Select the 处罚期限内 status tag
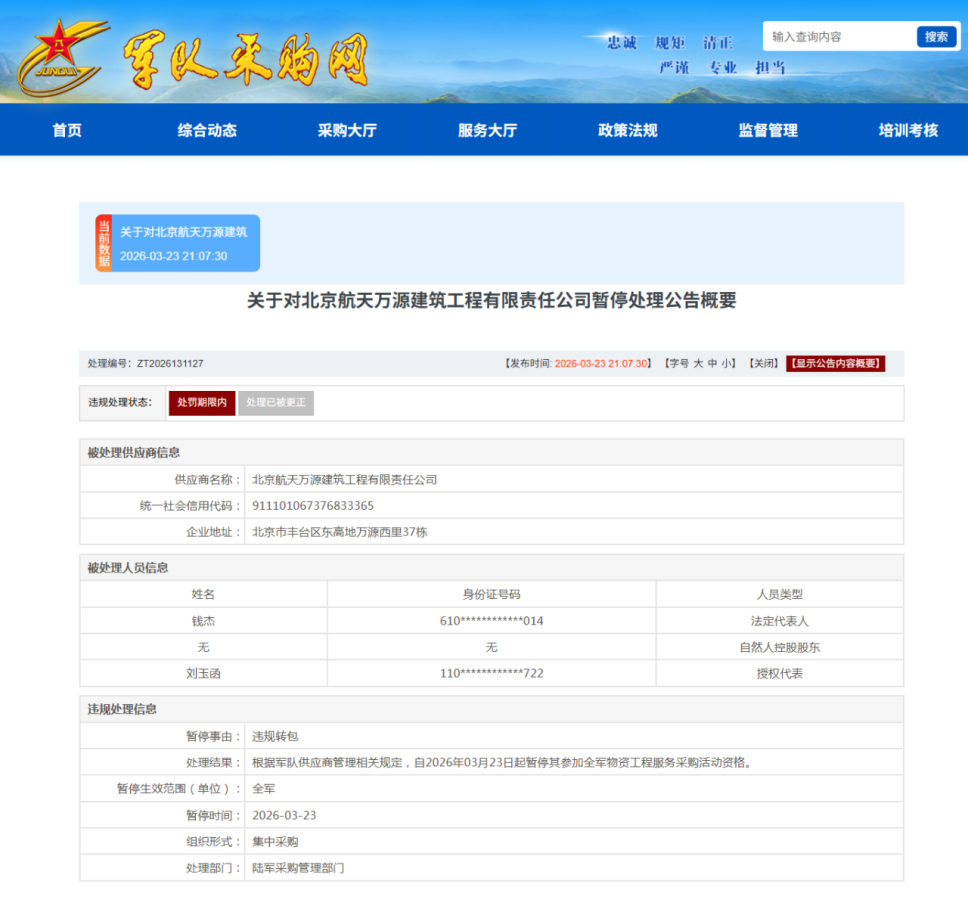The image size is (968, 912). click(202, 403)
